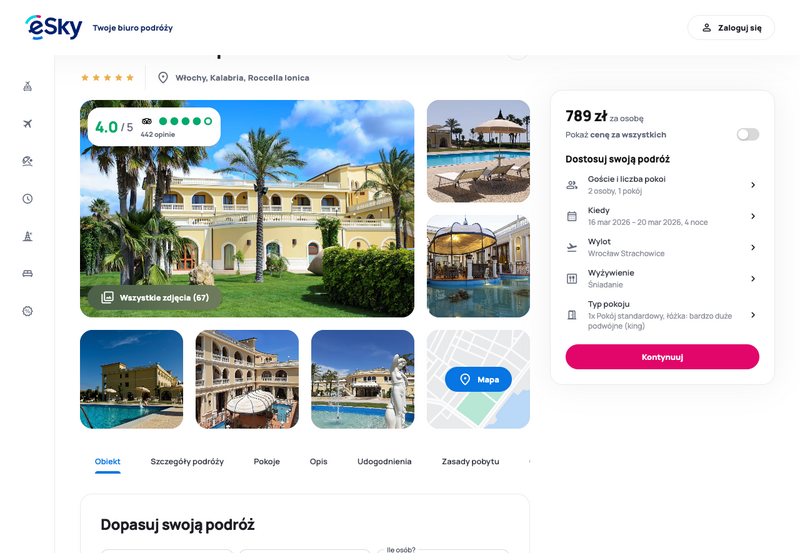Viewport: 800px width, 553px height.
Task: Click the airplane flights icon in sidebar
Action: (28, 123)
